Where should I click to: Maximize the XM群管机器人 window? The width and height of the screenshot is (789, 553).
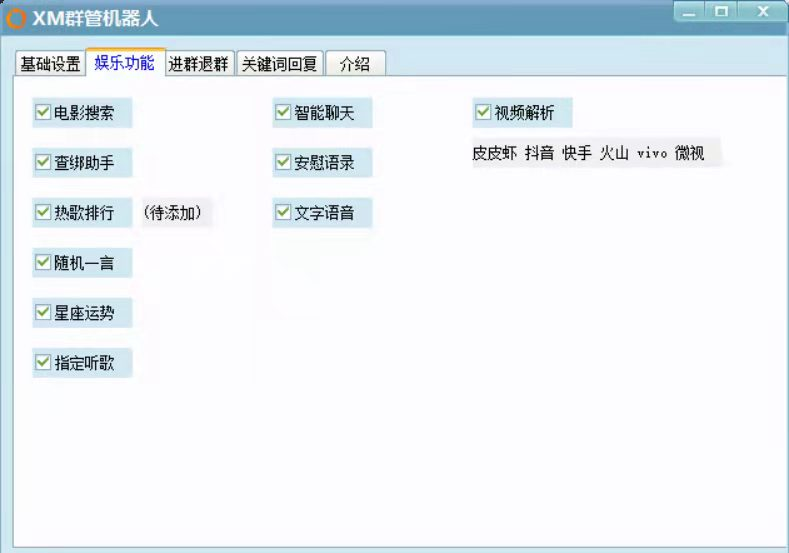pos(721,11)
